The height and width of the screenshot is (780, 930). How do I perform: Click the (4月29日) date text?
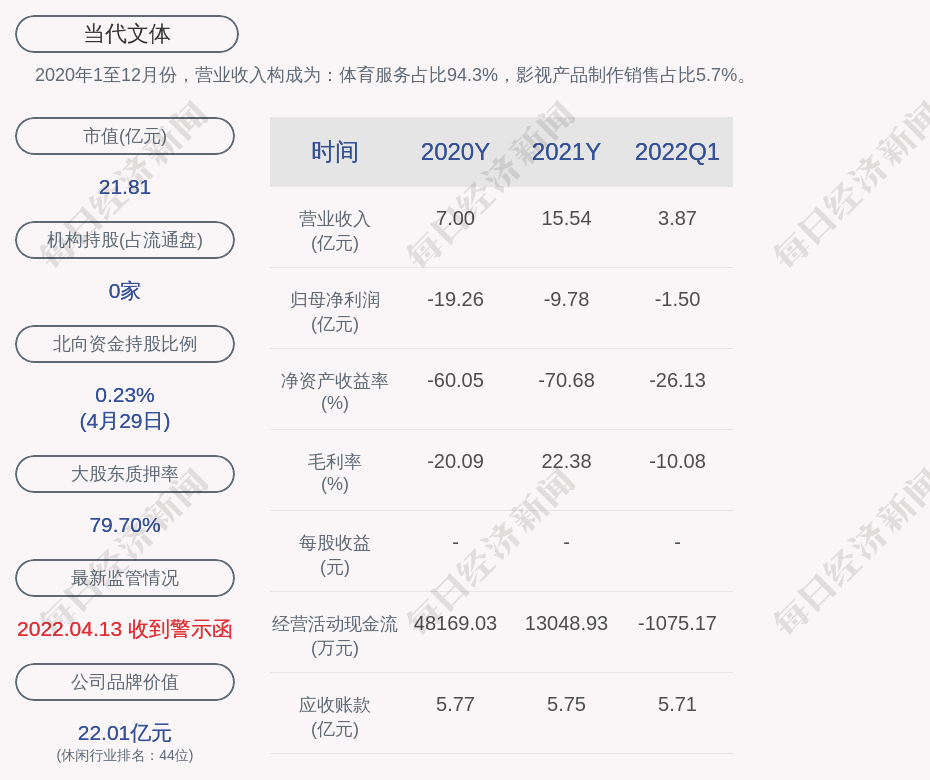(x=125, y=421)
